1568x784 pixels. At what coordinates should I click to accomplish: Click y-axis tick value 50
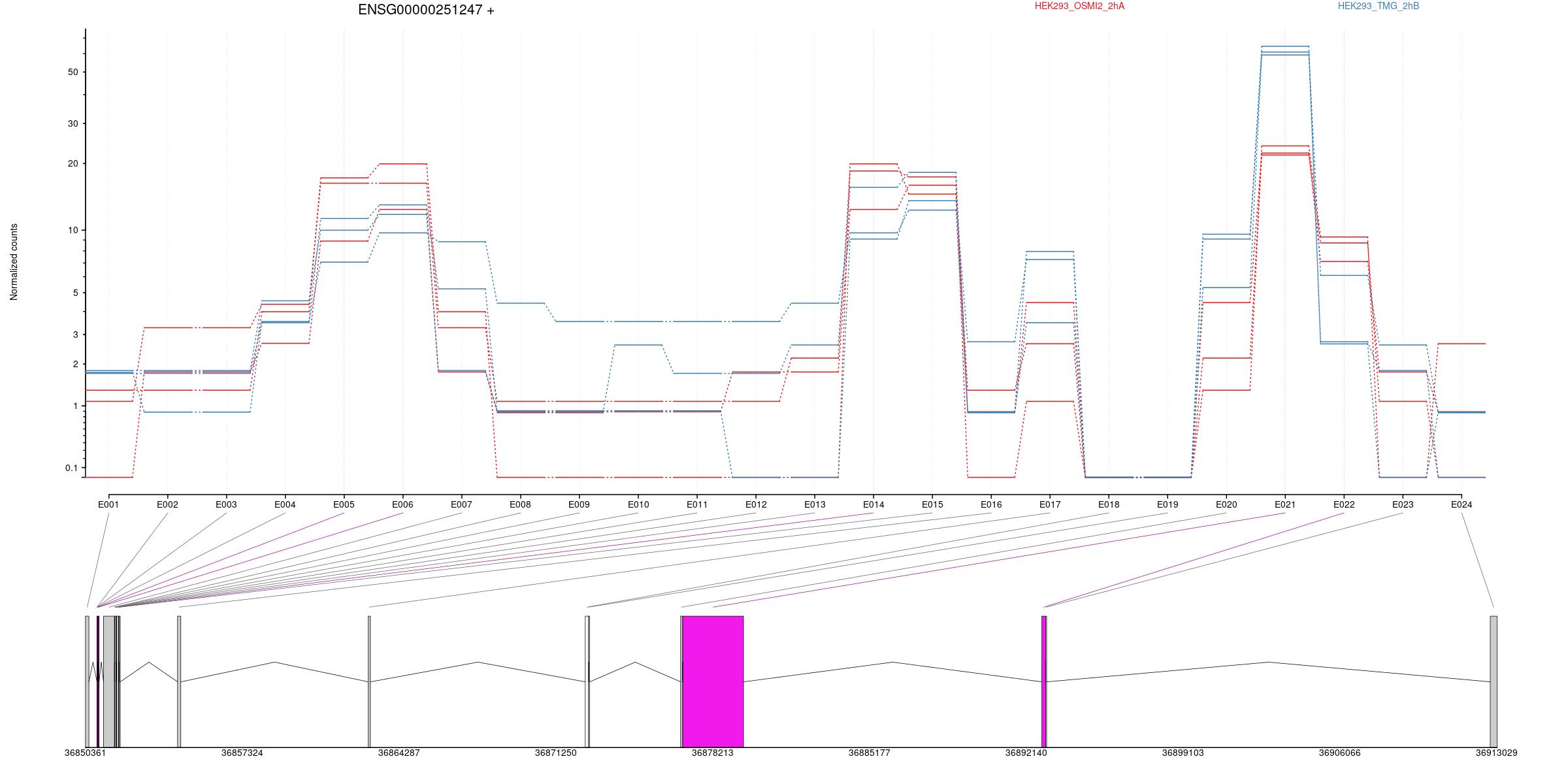(73, 72)
